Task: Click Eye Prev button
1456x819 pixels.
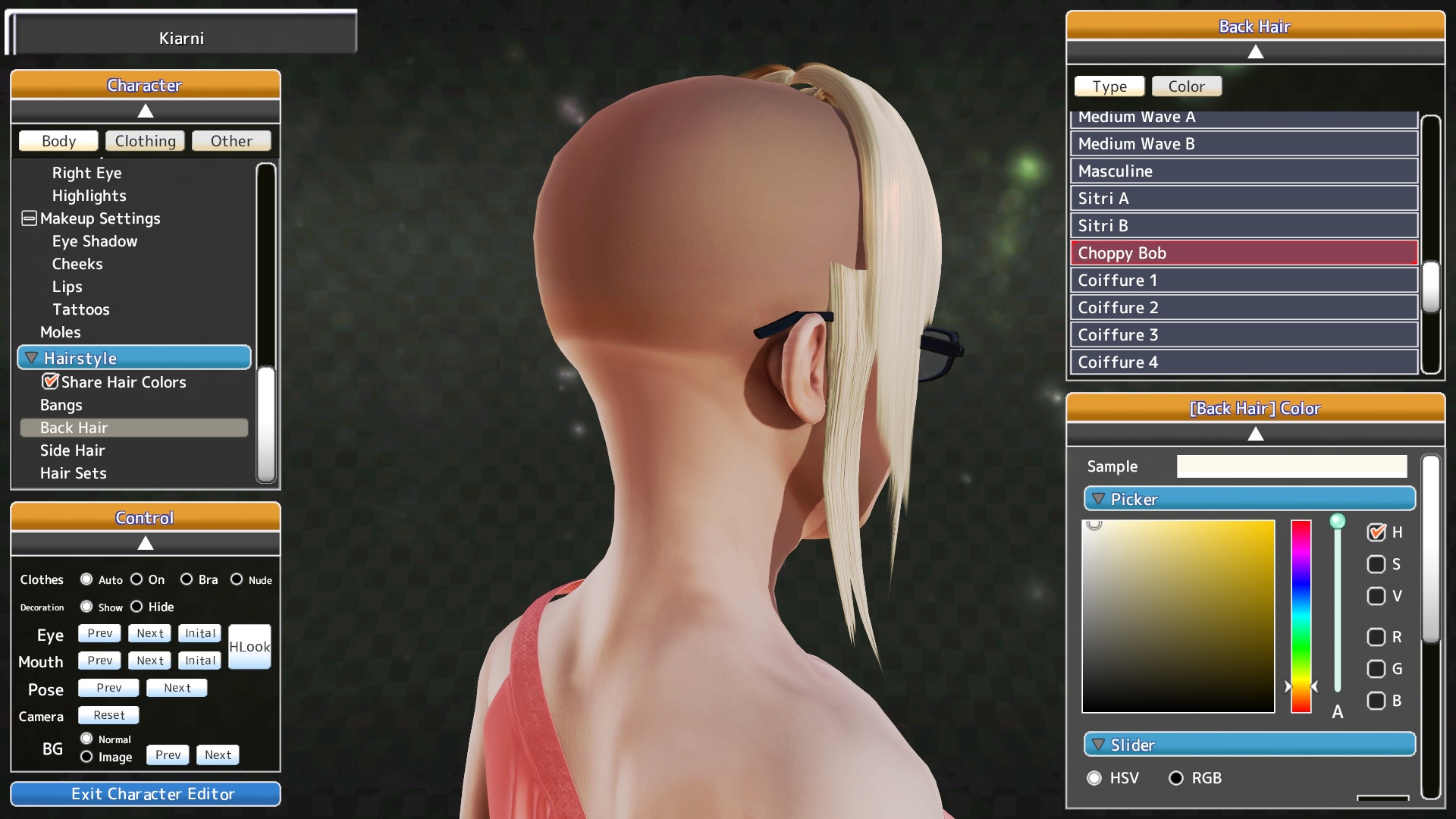Action: 99,633
